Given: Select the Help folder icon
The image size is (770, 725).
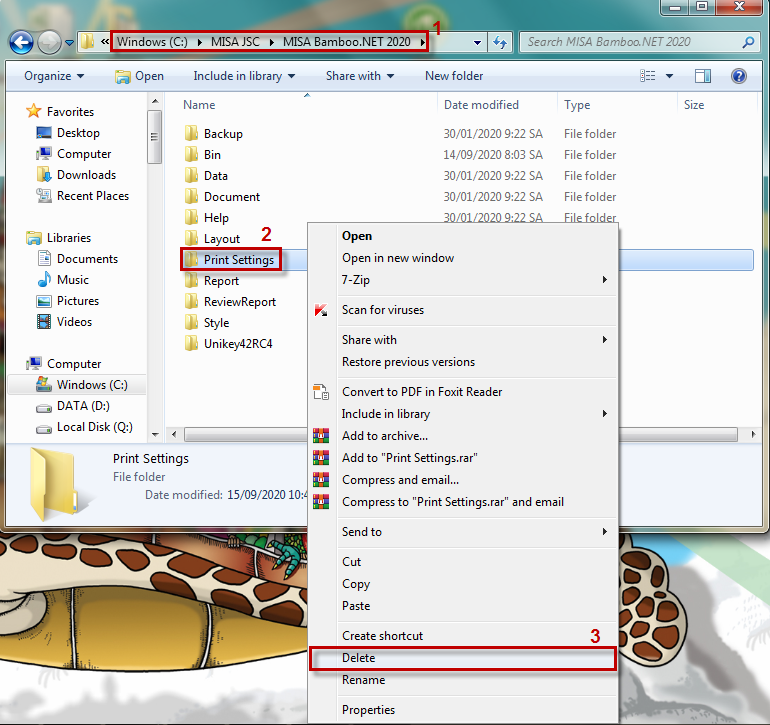Looking at the screenshot, I should click(192, 217).
